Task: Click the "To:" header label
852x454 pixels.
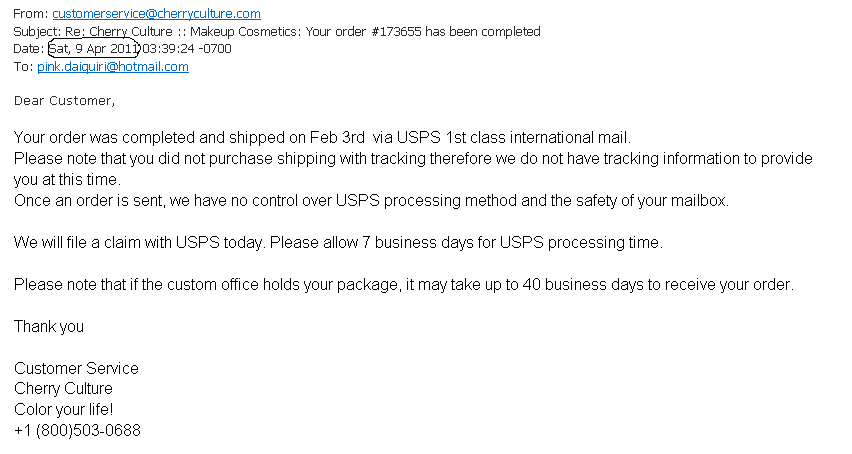Action: click(23, 67)
